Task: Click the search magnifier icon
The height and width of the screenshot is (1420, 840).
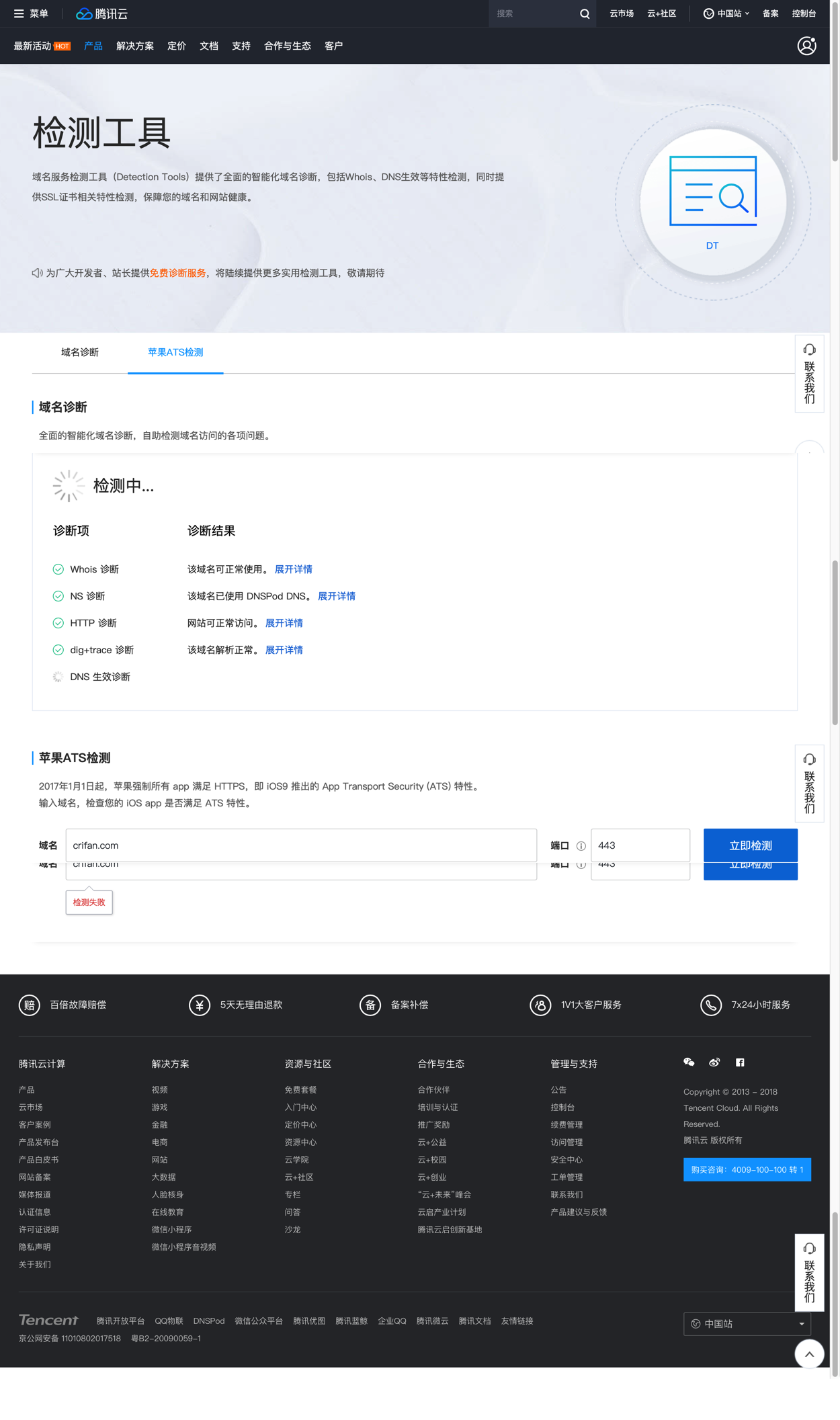Action: pos(585,13)
